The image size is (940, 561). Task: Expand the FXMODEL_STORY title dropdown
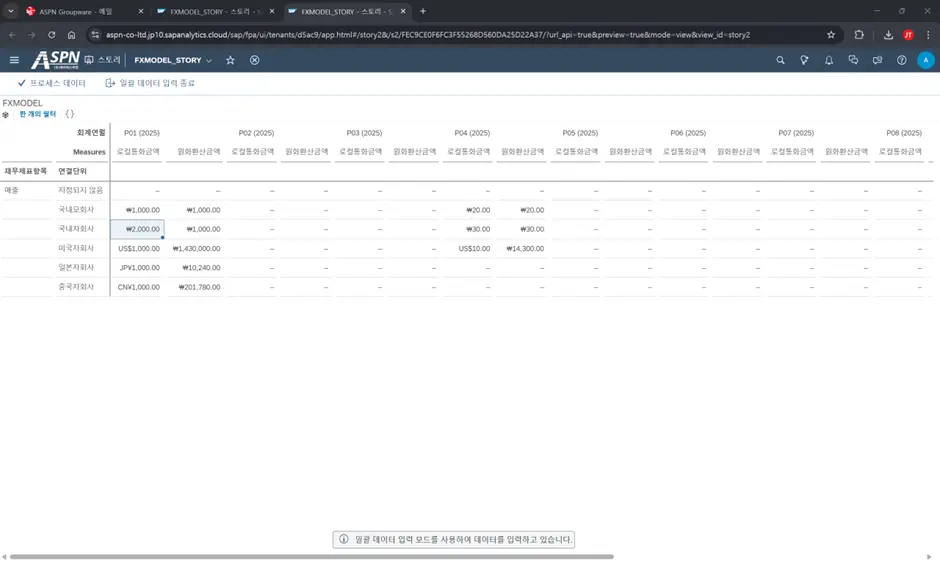click(209, 61)
